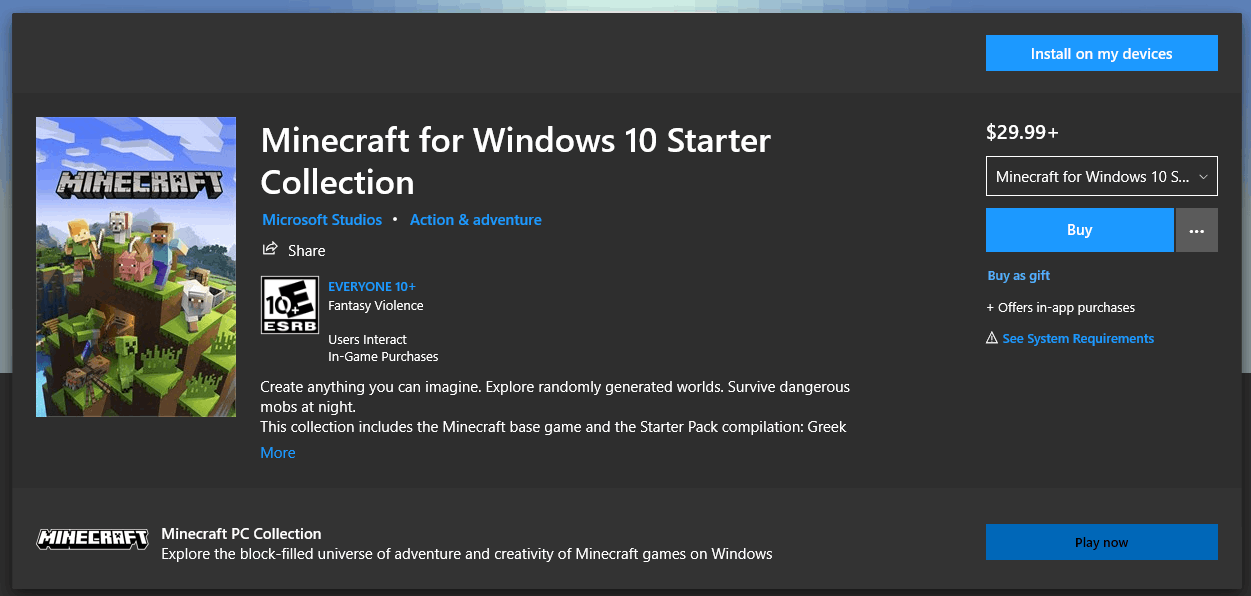Click the Share arrow icon
The width and height of the screenshot is (1251, 596).
269,249
